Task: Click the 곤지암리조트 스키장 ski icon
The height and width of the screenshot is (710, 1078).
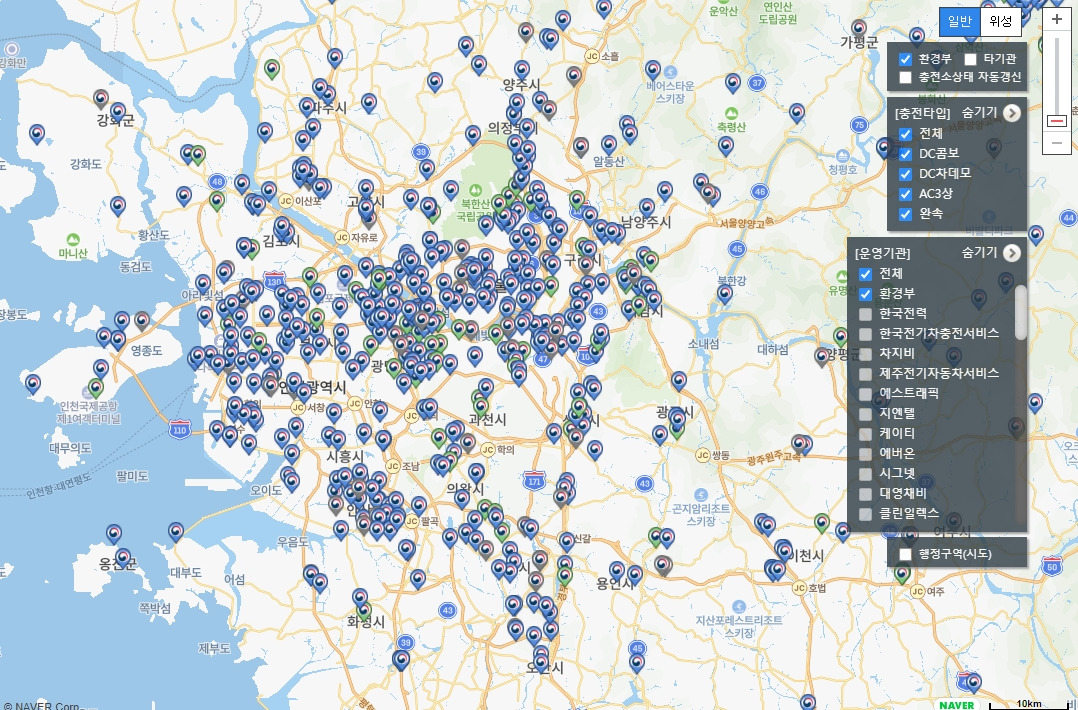Action: (x=701, y=495)
